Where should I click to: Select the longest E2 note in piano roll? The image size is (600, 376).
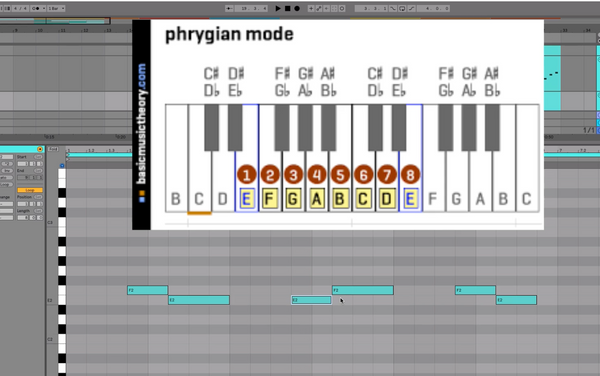pyautogui.click(x=199, y=300)
